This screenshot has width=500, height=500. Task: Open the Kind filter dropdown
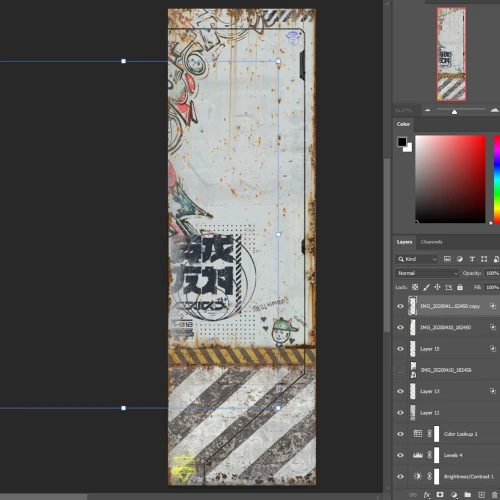416,259
